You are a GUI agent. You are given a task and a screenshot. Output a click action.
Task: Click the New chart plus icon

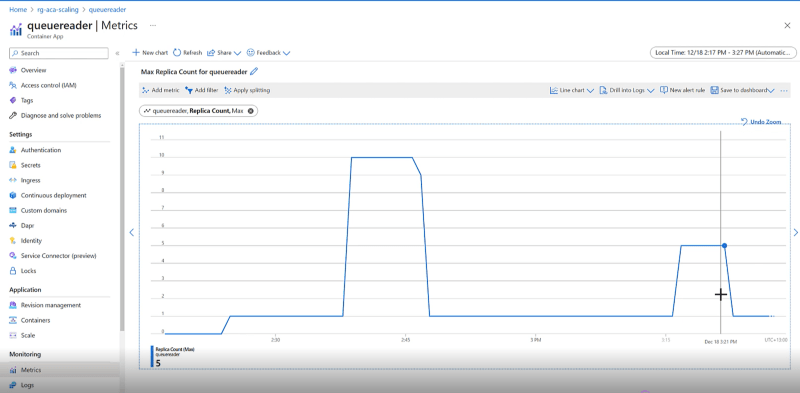click(136, 53)
